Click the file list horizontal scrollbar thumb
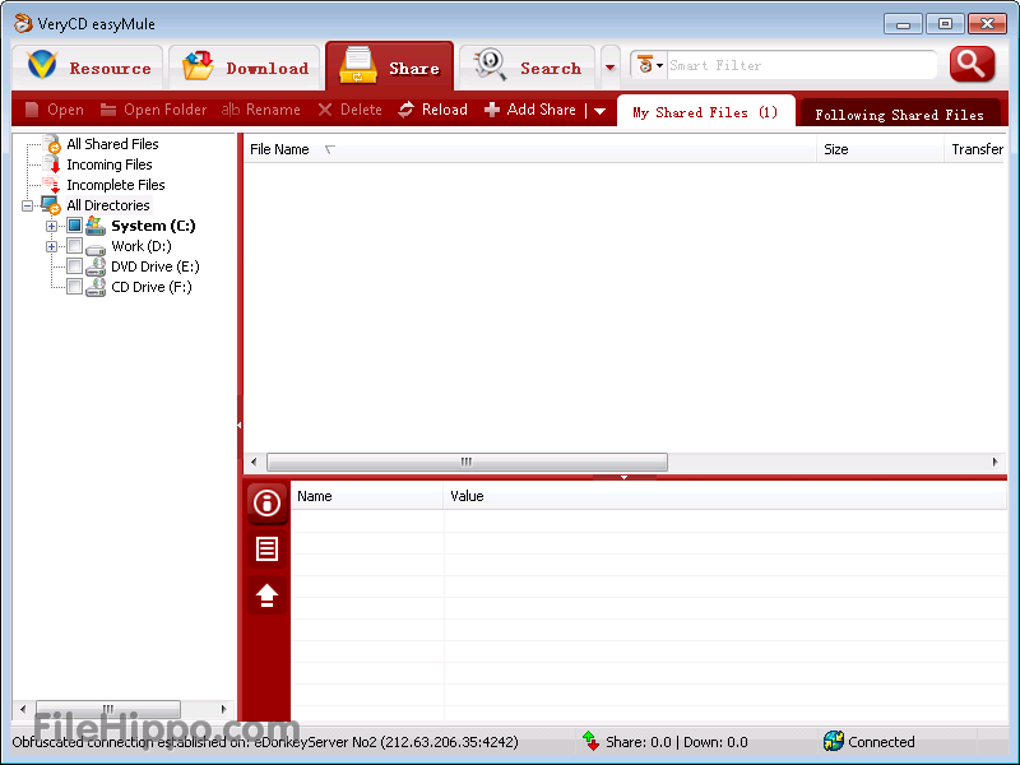This screenshot has width=1020, height=765. [x=467, y=462]
